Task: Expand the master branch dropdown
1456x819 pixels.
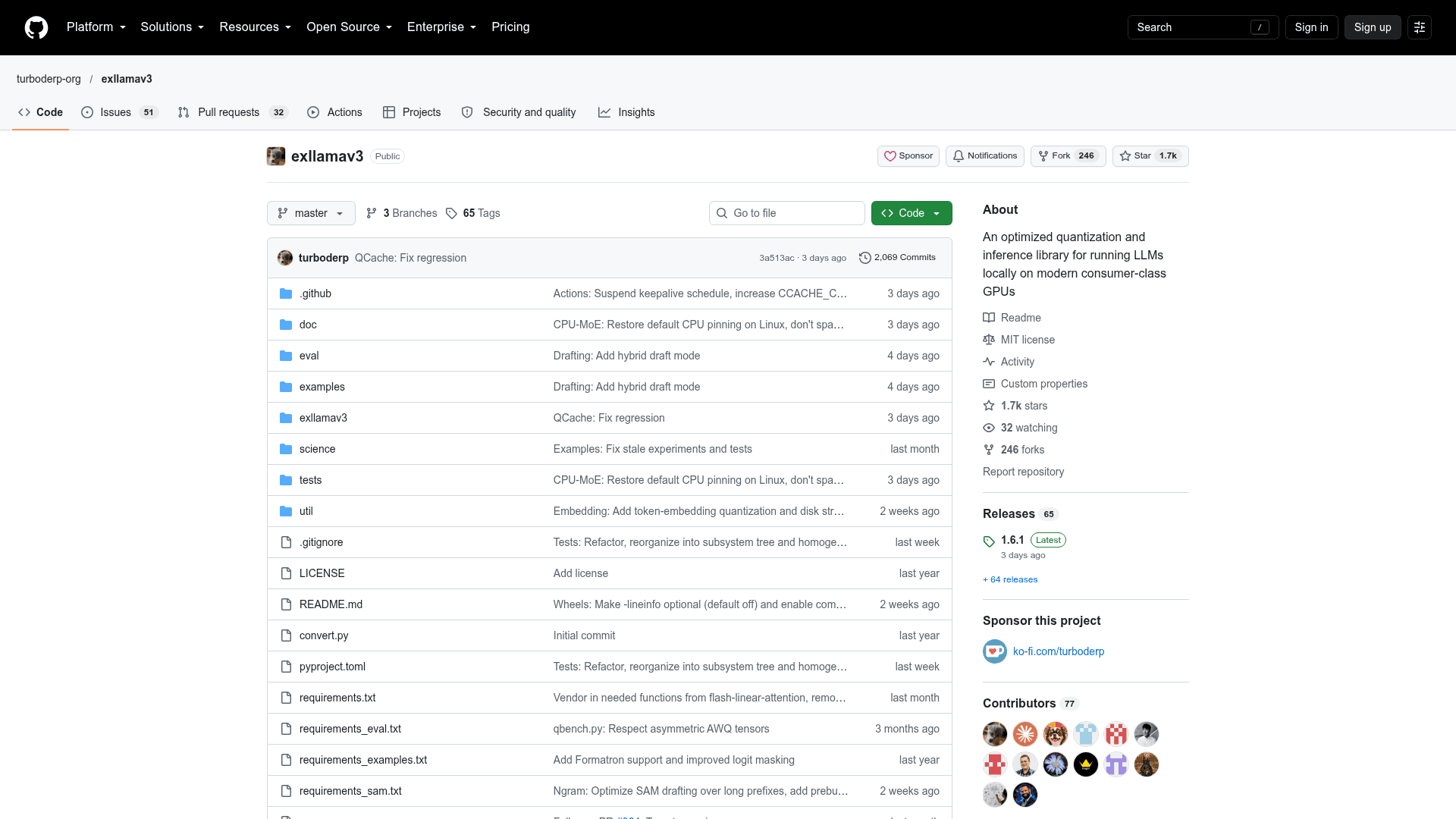Action: point(311,213)
